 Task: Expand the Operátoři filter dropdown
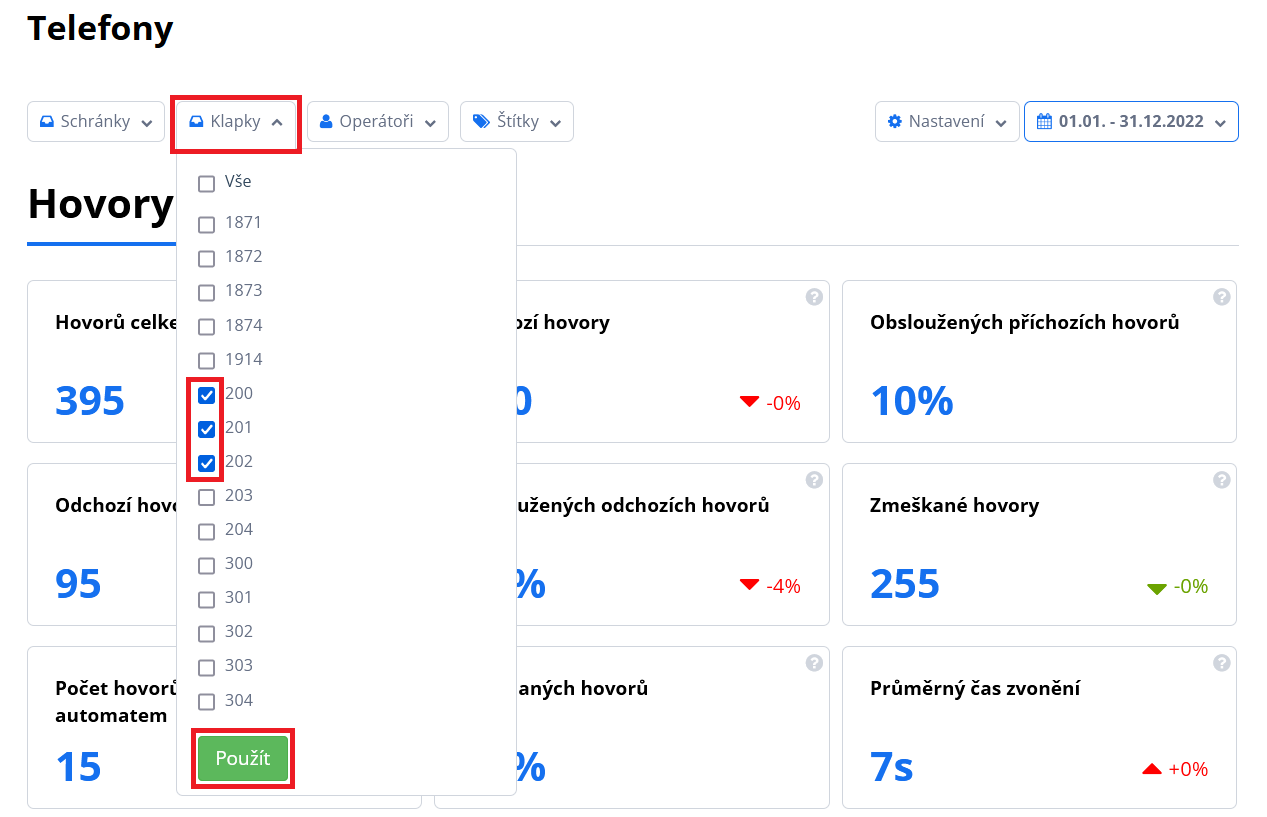coord(378,122)
